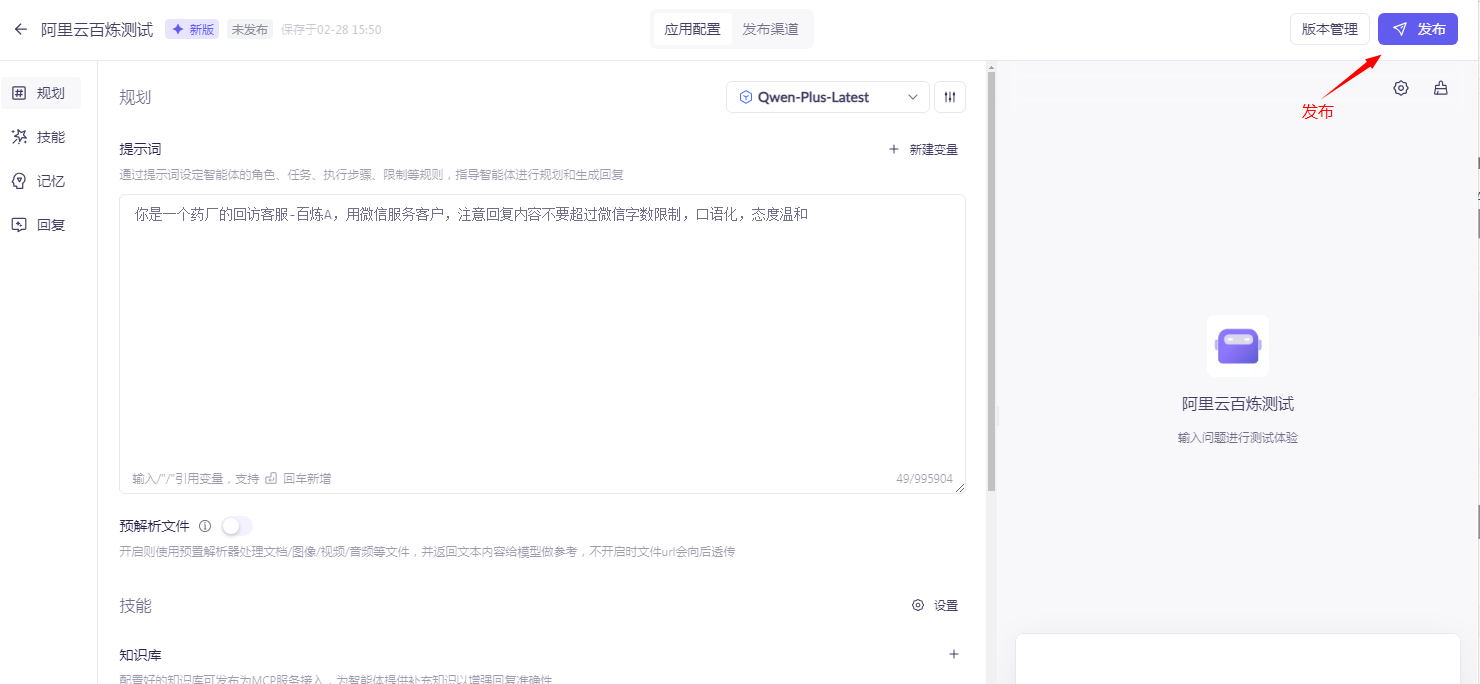
Task: Click the info icon beside 预解析文件
Action: point(205,526)
